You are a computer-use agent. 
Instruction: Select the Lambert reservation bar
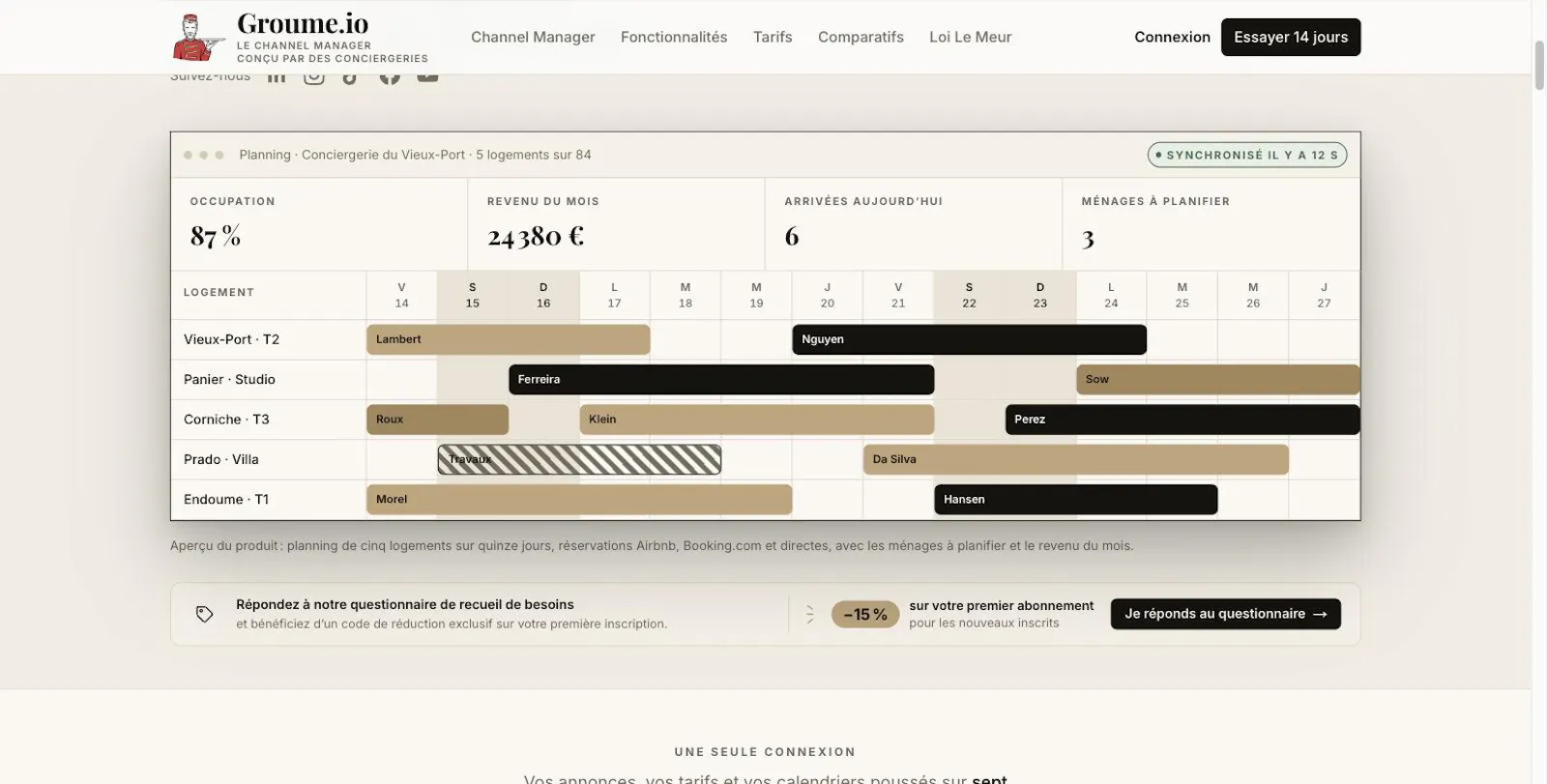coord(508,339)
